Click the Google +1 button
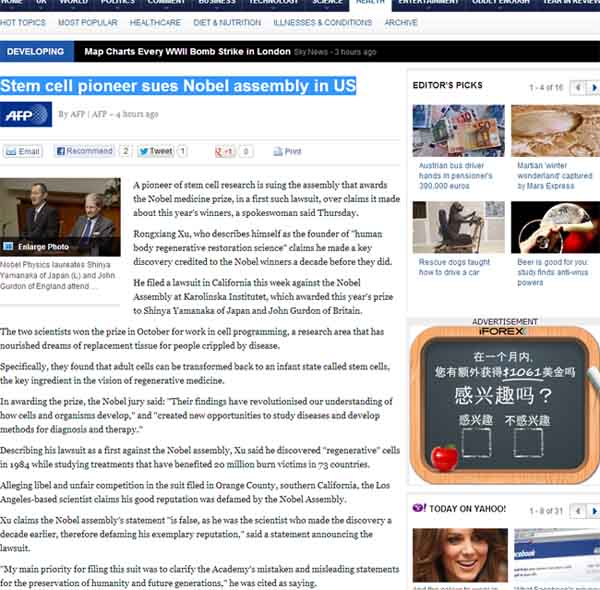The height and width of the screenshot is (590, 600). point(224,151)
